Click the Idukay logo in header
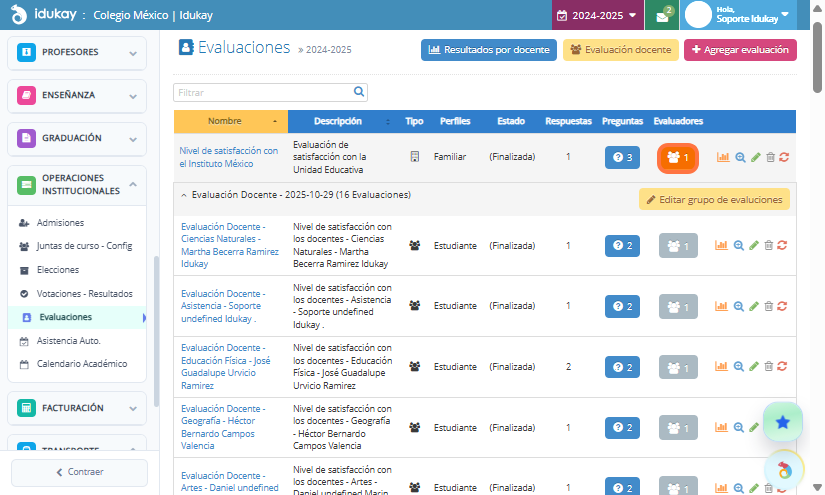825x495 pixels. click(x=44, y=15)
